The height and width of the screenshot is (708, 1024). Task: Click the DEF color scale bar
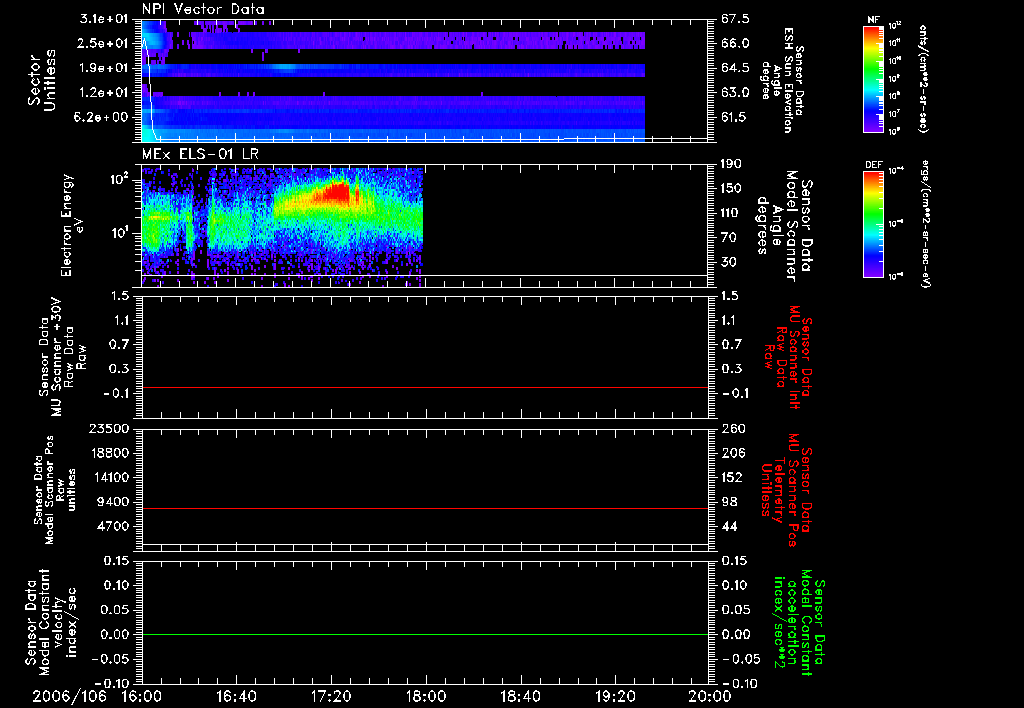click(874, 223)
